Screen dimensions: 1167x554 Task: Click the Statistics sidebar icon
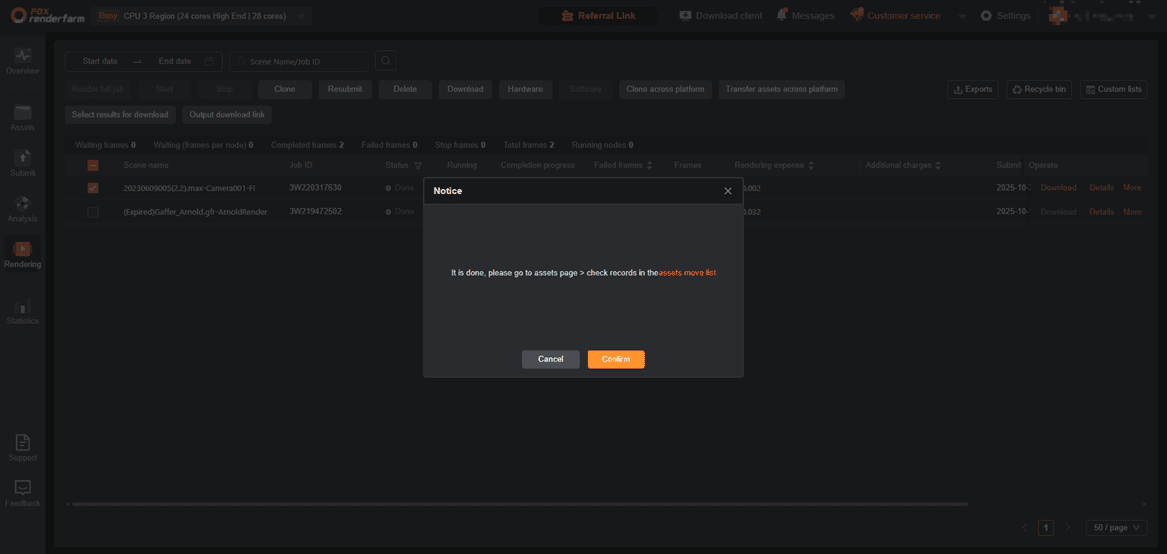[22, 307]
